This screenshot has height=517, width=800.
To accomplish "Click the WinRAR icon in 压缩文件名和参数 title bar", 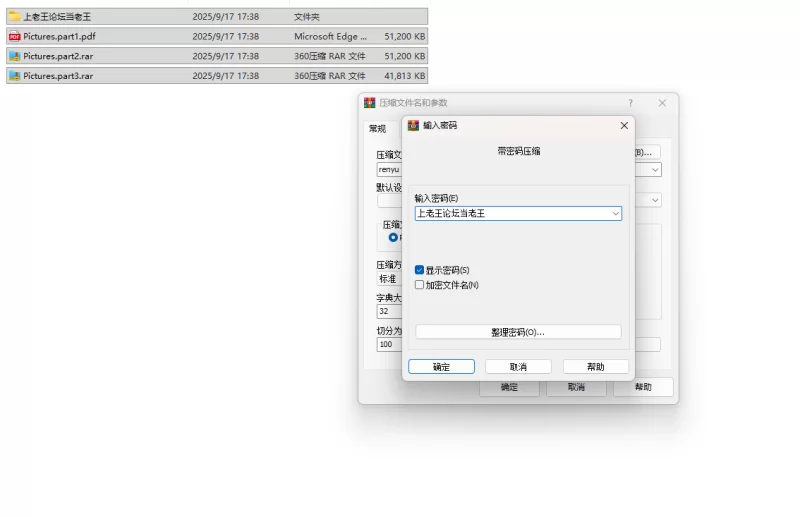I will [369, 103].
